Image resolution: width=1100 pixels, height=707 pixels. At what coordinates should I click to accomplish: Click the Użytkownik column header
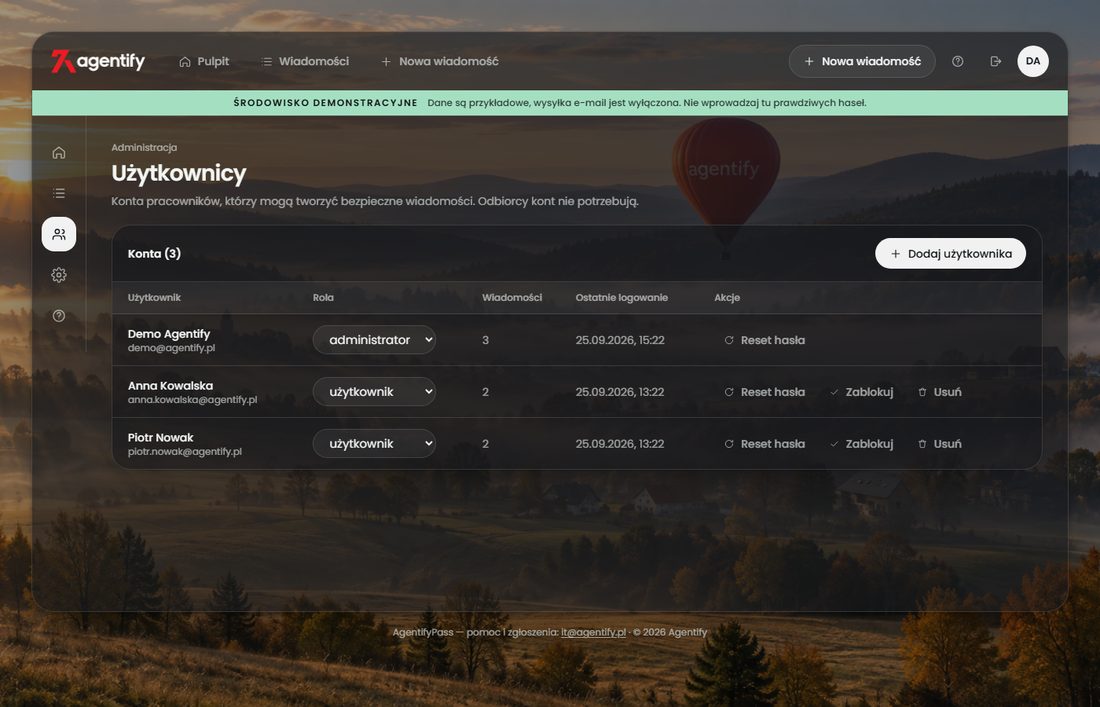point(154,297)
